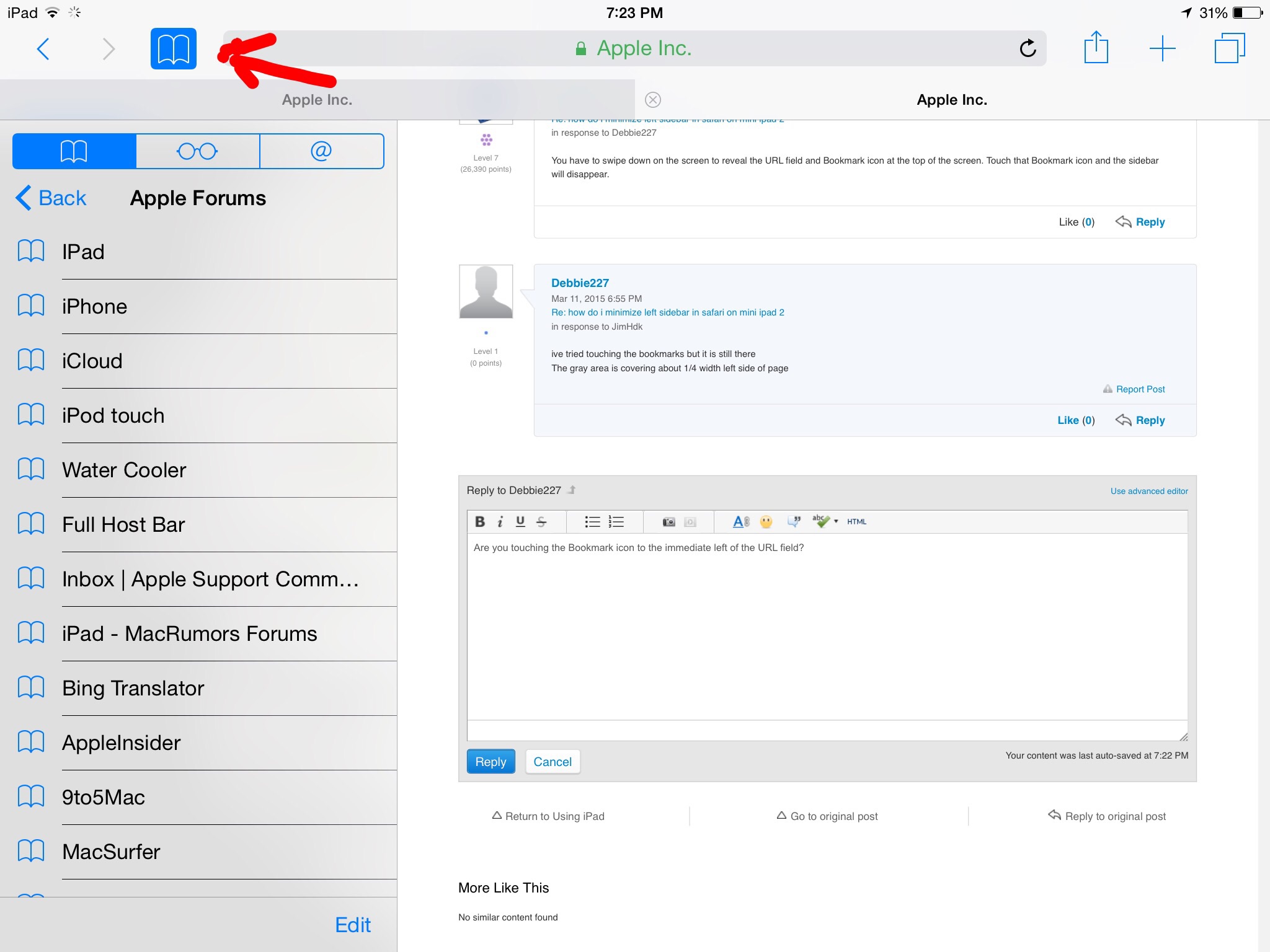Insert an emoticon smiley

[x=766, y=522]
